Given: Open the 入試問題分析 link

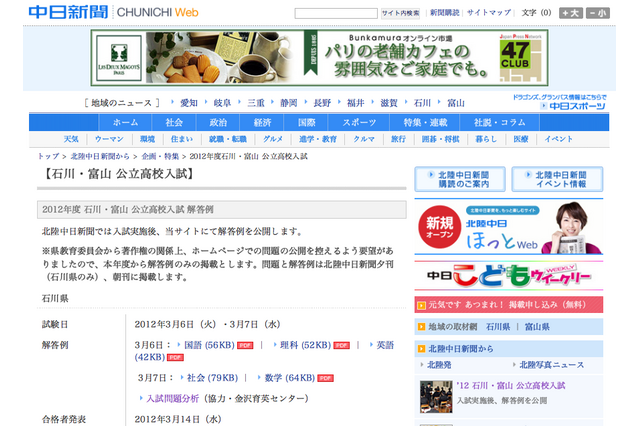Looking at the screenshot, I should [173, 398].
